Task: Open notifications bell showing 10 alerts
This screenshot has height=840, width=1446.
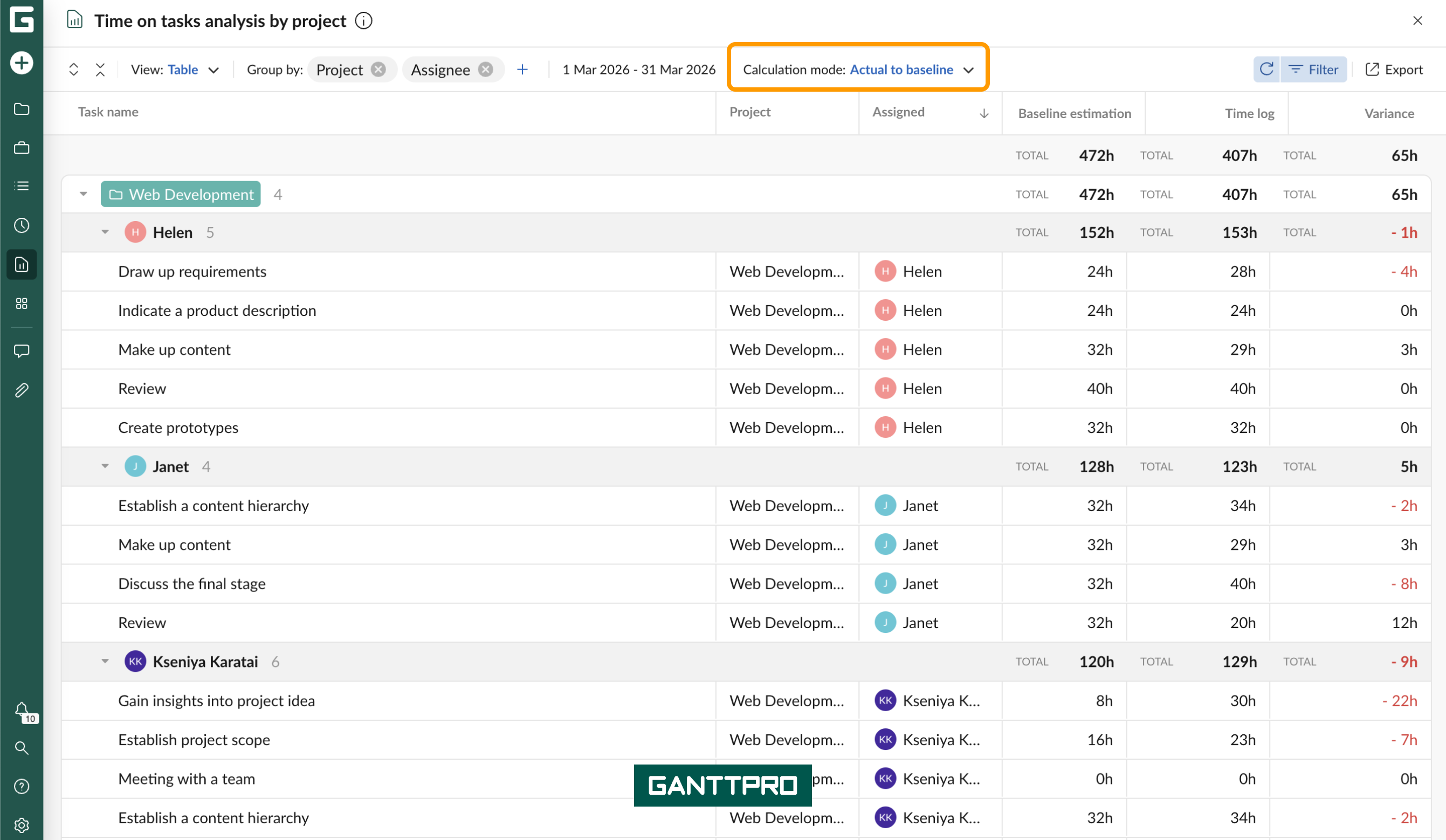Action: coord(21,710)
